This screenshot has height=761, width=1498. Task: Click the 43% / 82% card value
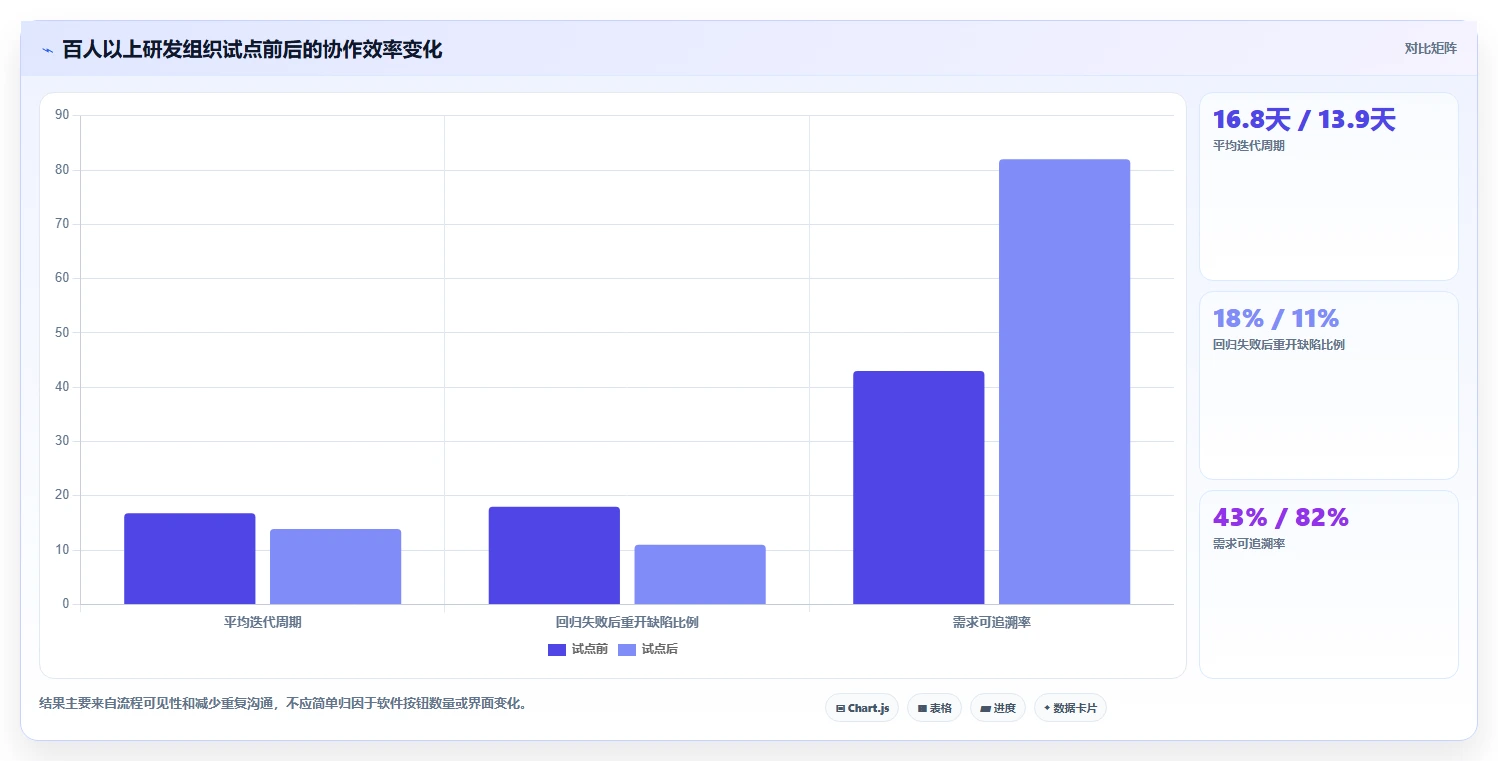[1281, 518]
